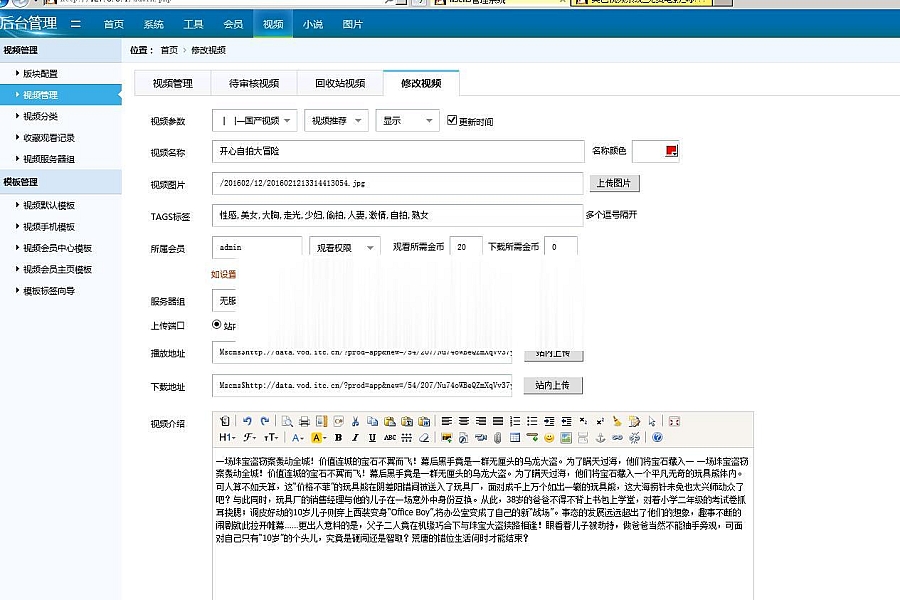
Task: Open the preview icon in editor toolbar
Action: [287, 421]
